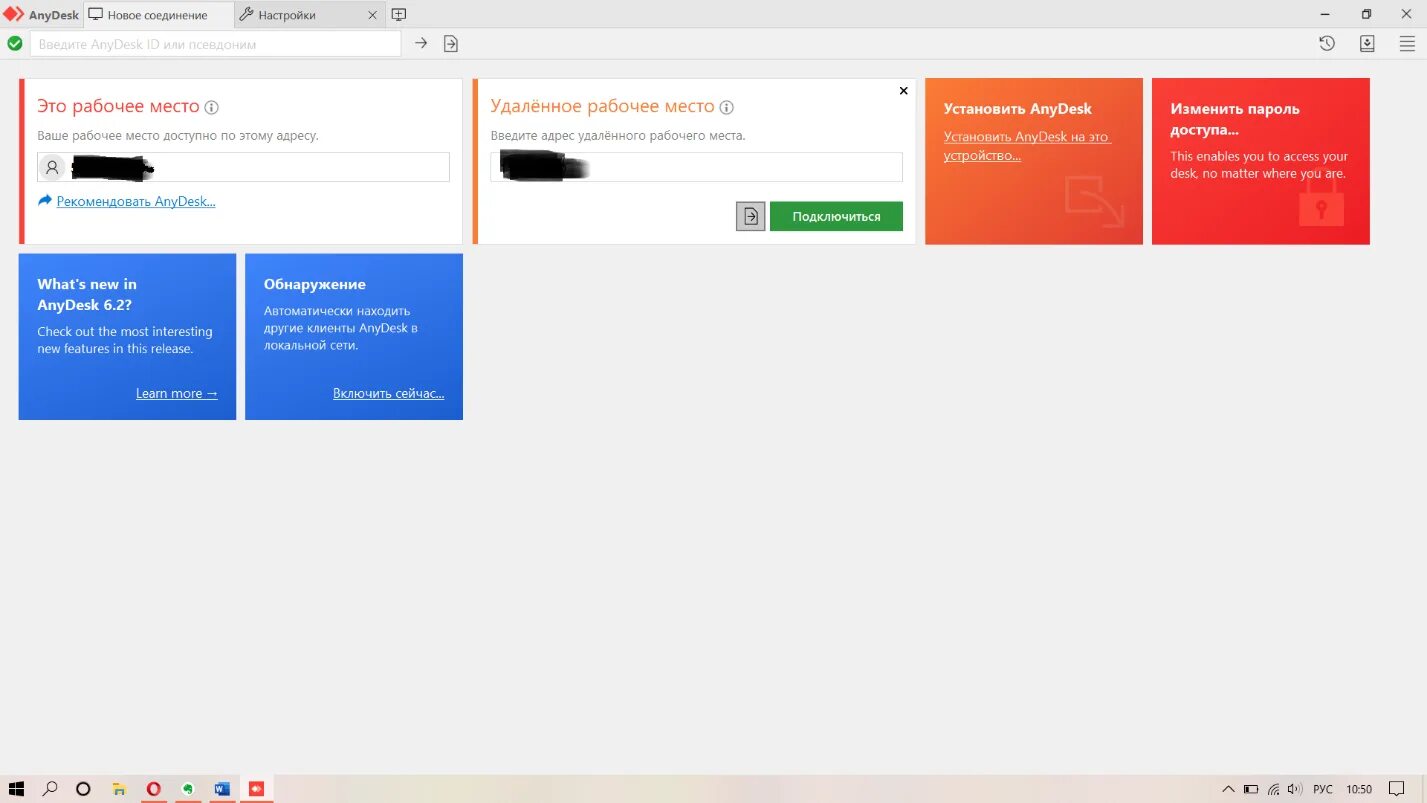
Task: Open the address book download icon
Action: tap(1367, 43)
